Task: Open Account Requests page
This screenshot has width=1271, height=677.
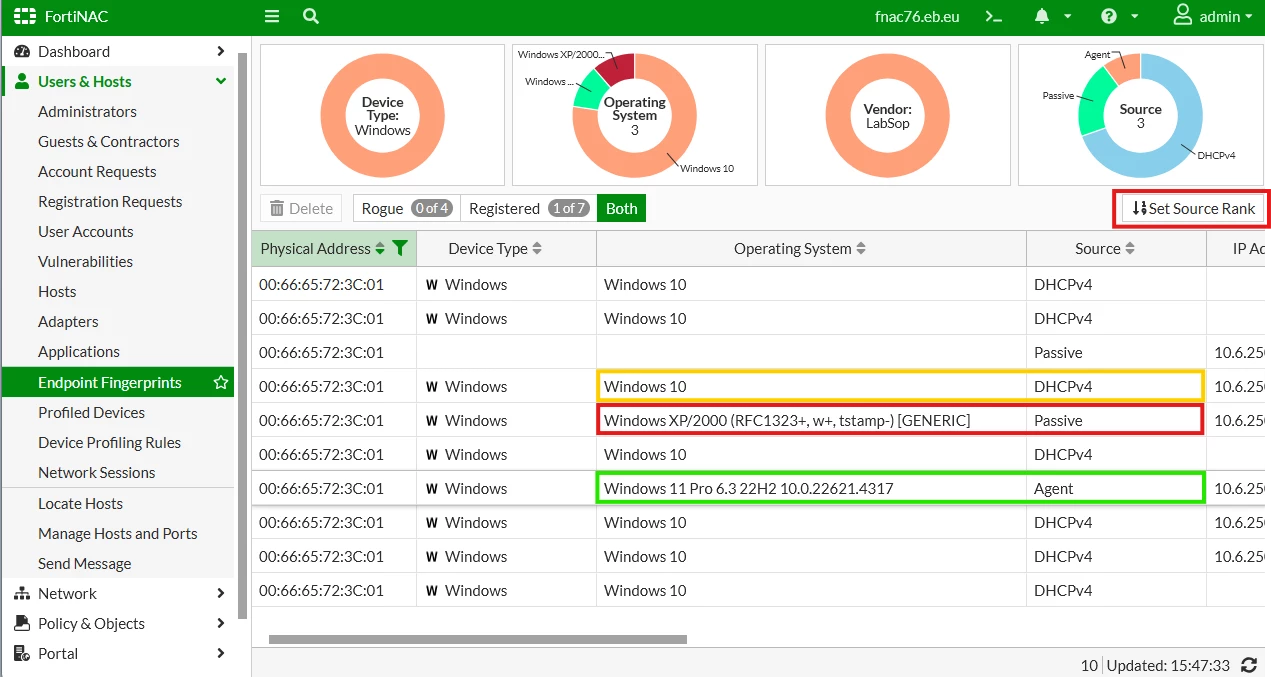Action: coord(97,172)
